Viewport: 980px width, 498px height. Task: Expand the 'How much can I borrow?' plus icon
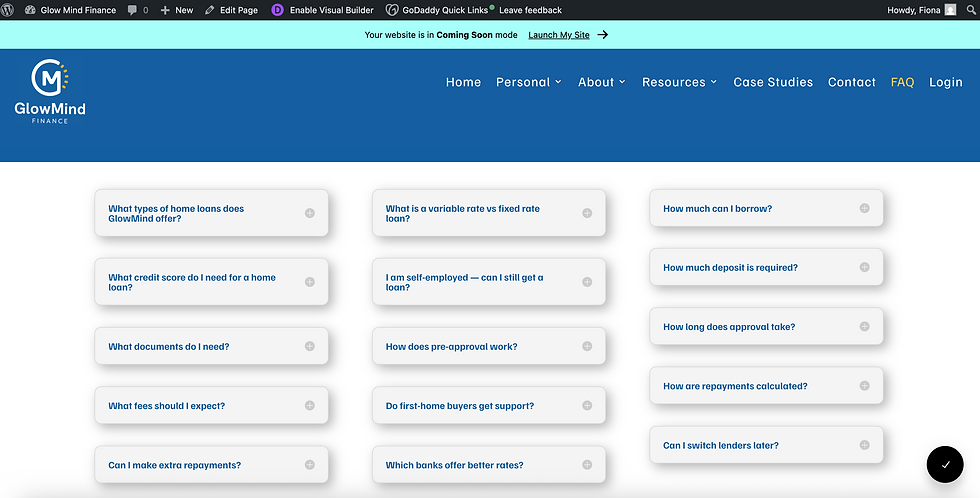(x=864, y=208)
